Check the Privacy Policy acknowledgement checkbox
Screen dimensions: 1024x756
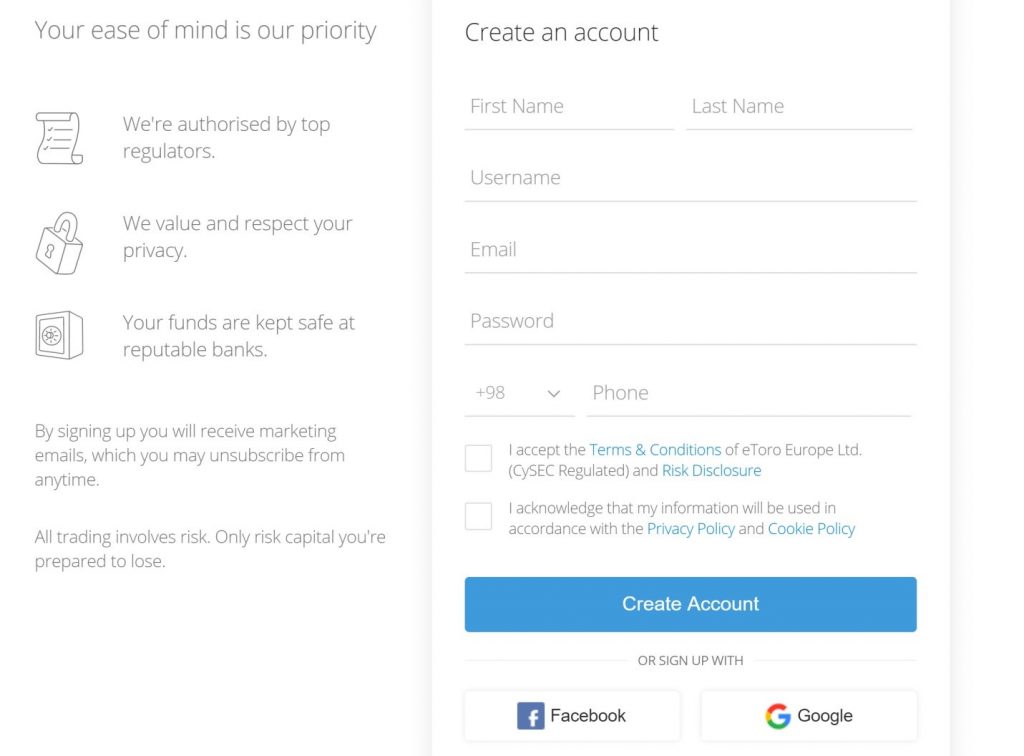479,516
